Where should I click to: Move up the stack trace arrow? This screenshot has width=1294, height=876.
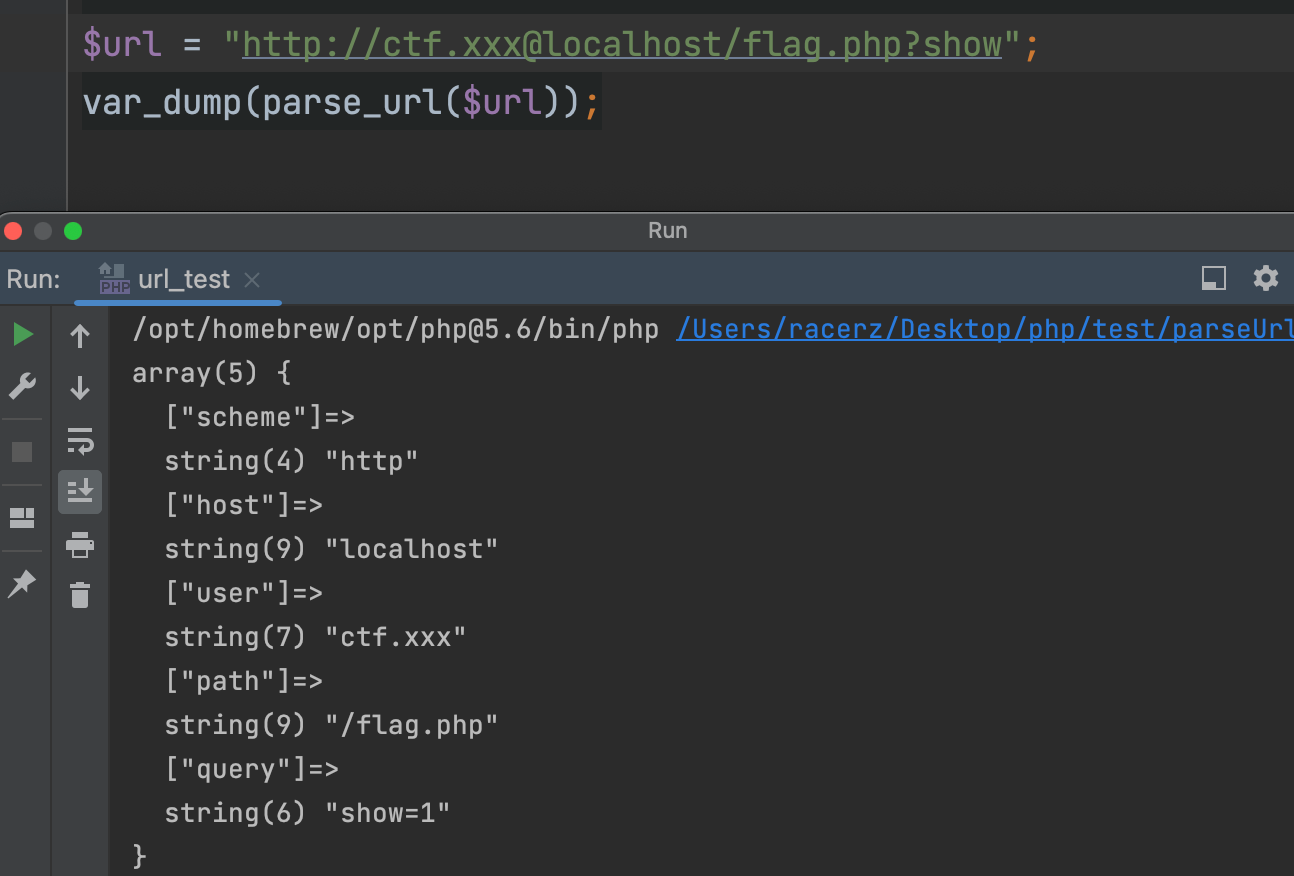(80, 336)
